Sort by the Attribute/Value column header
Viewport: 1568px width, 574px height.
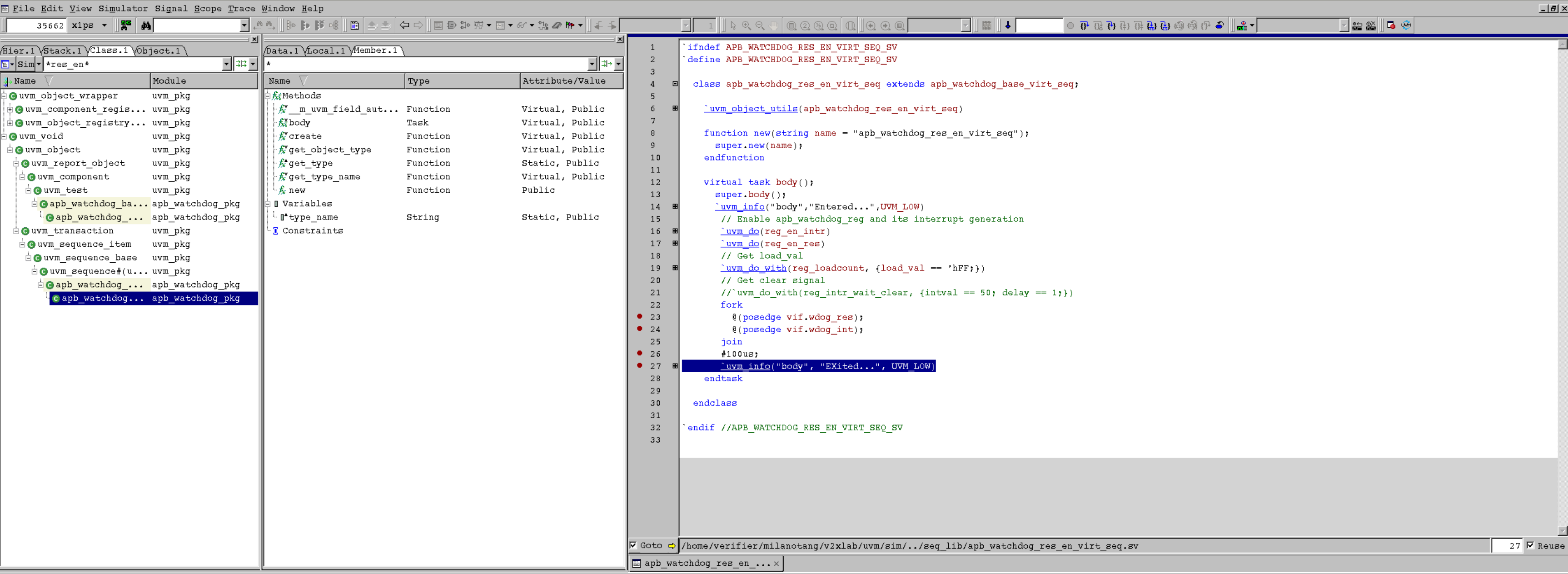572,81
